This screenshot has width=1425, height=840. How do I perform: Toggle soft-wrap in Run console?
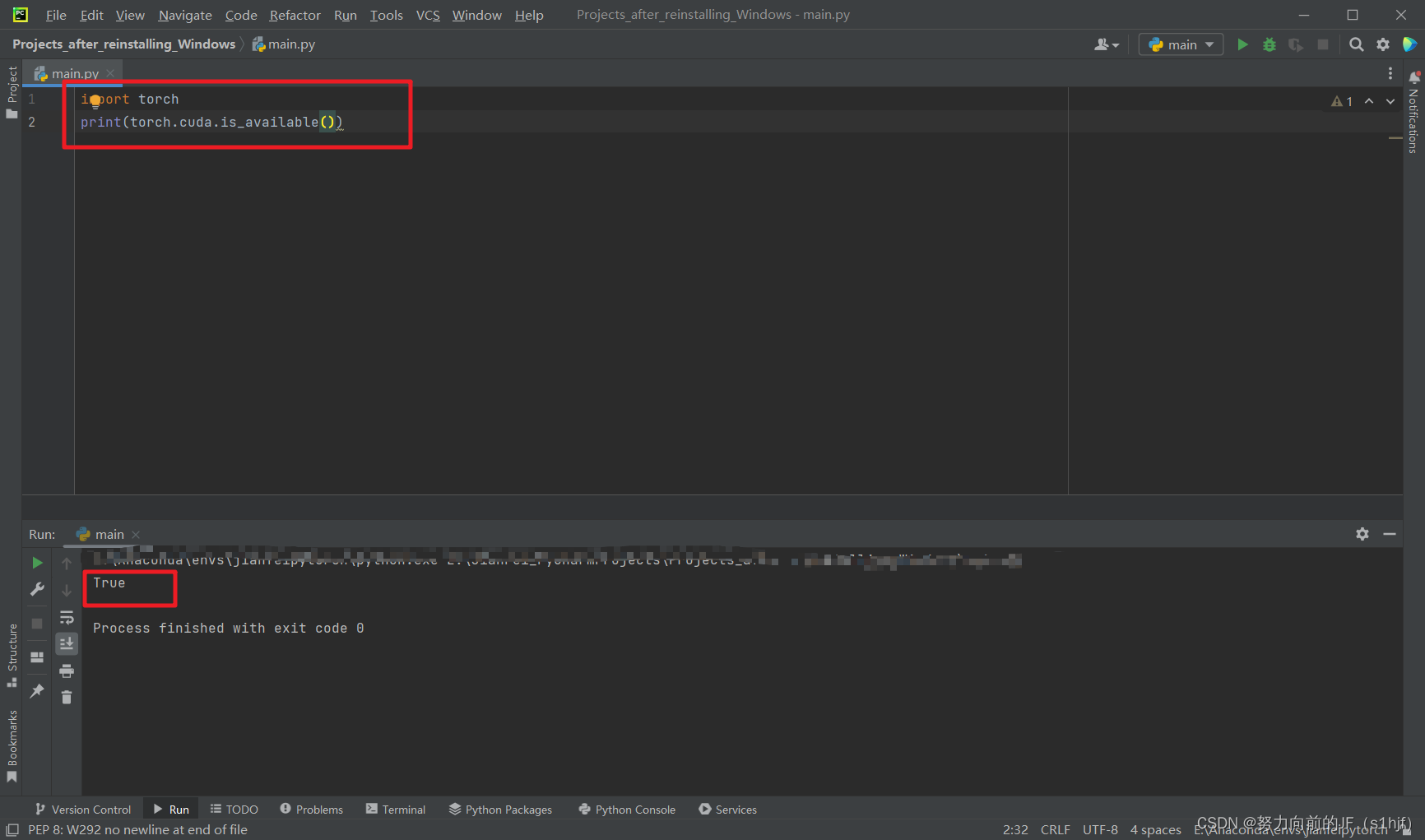click(67, 617)
